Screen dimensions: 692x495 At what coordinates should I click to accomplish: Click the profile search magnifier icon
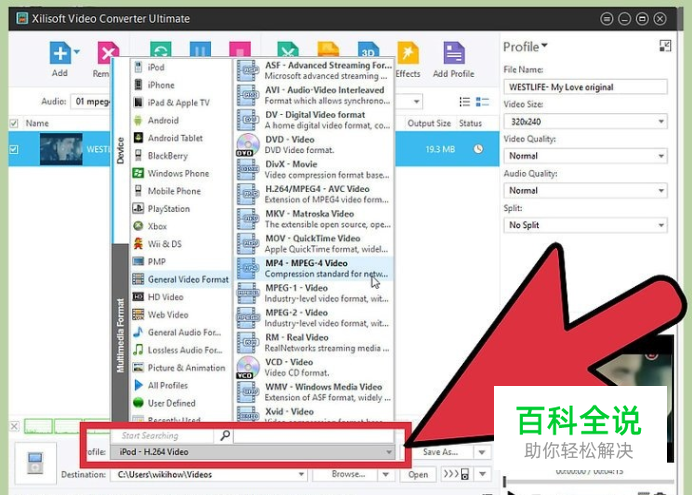[225, 436]
